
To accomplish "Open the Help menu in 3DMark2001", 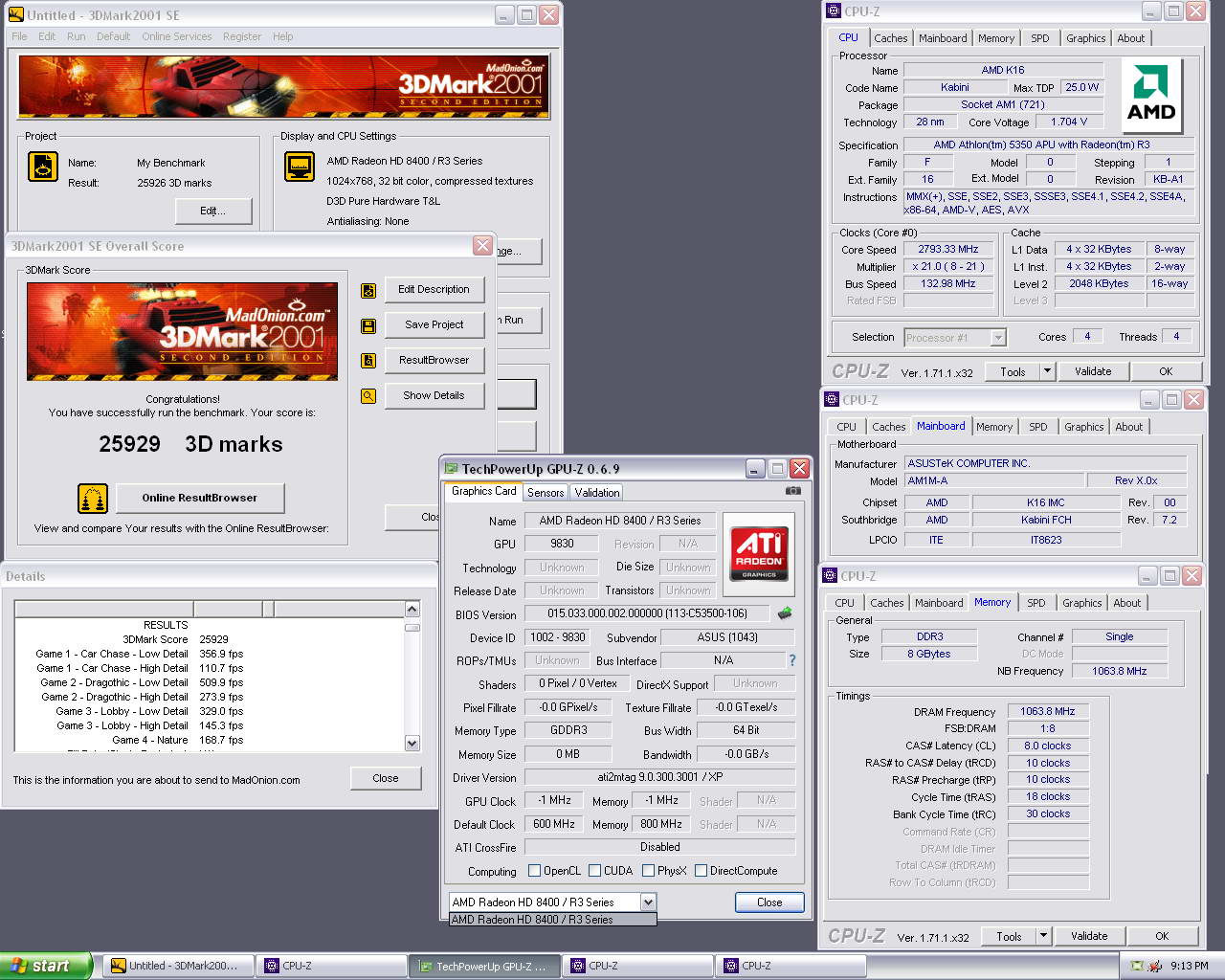I will click(x=283, y=36).
